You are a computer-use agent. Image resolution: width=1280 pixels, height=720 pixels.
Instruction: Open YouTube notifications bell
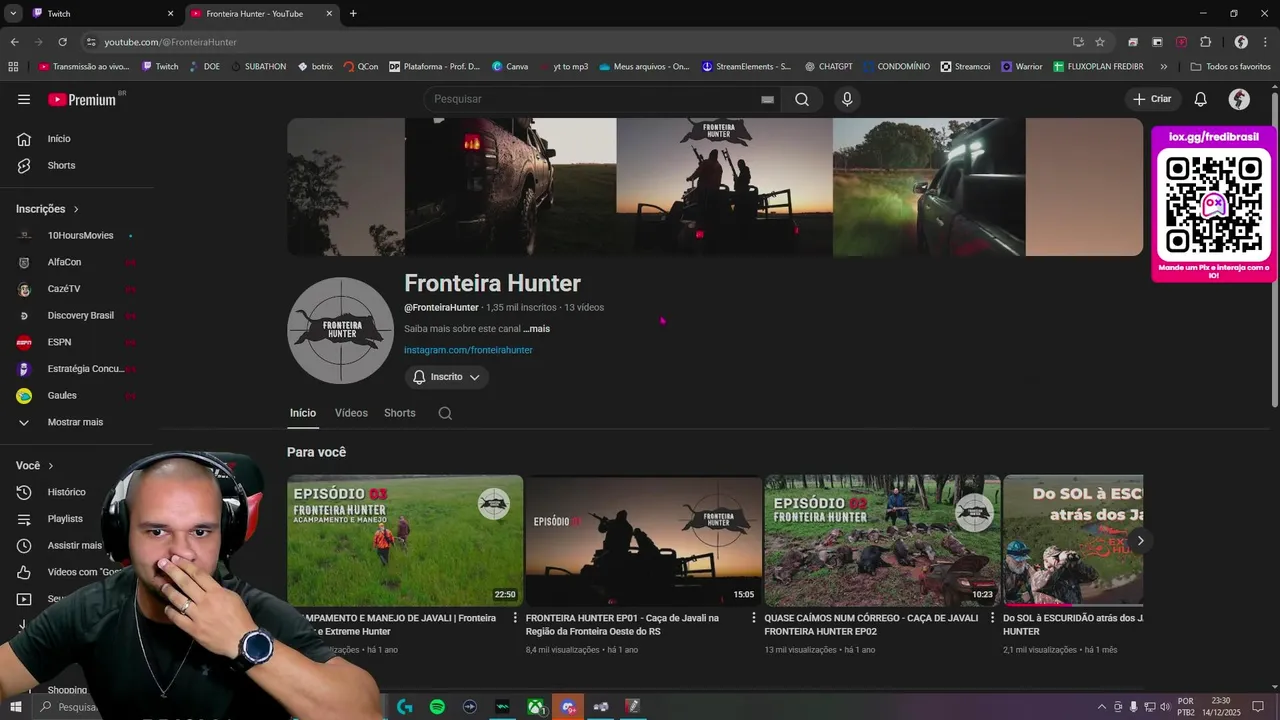1201,99
